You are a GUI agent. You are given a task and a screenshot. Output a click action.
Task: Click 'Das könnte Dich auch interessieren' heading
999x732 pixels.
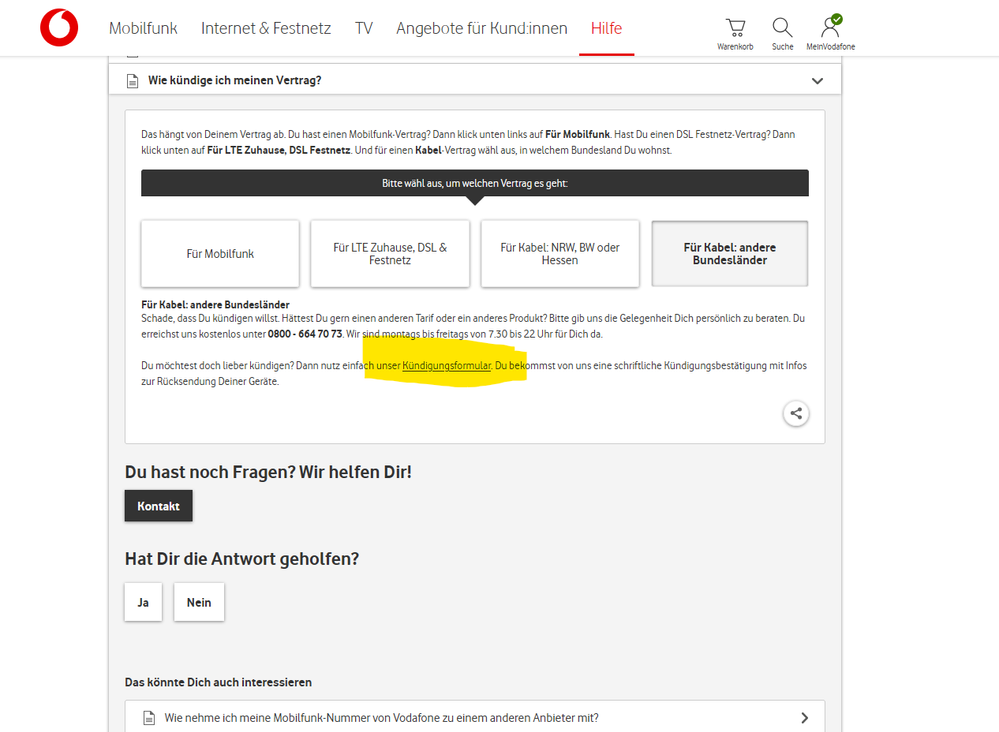coord(219,682)
